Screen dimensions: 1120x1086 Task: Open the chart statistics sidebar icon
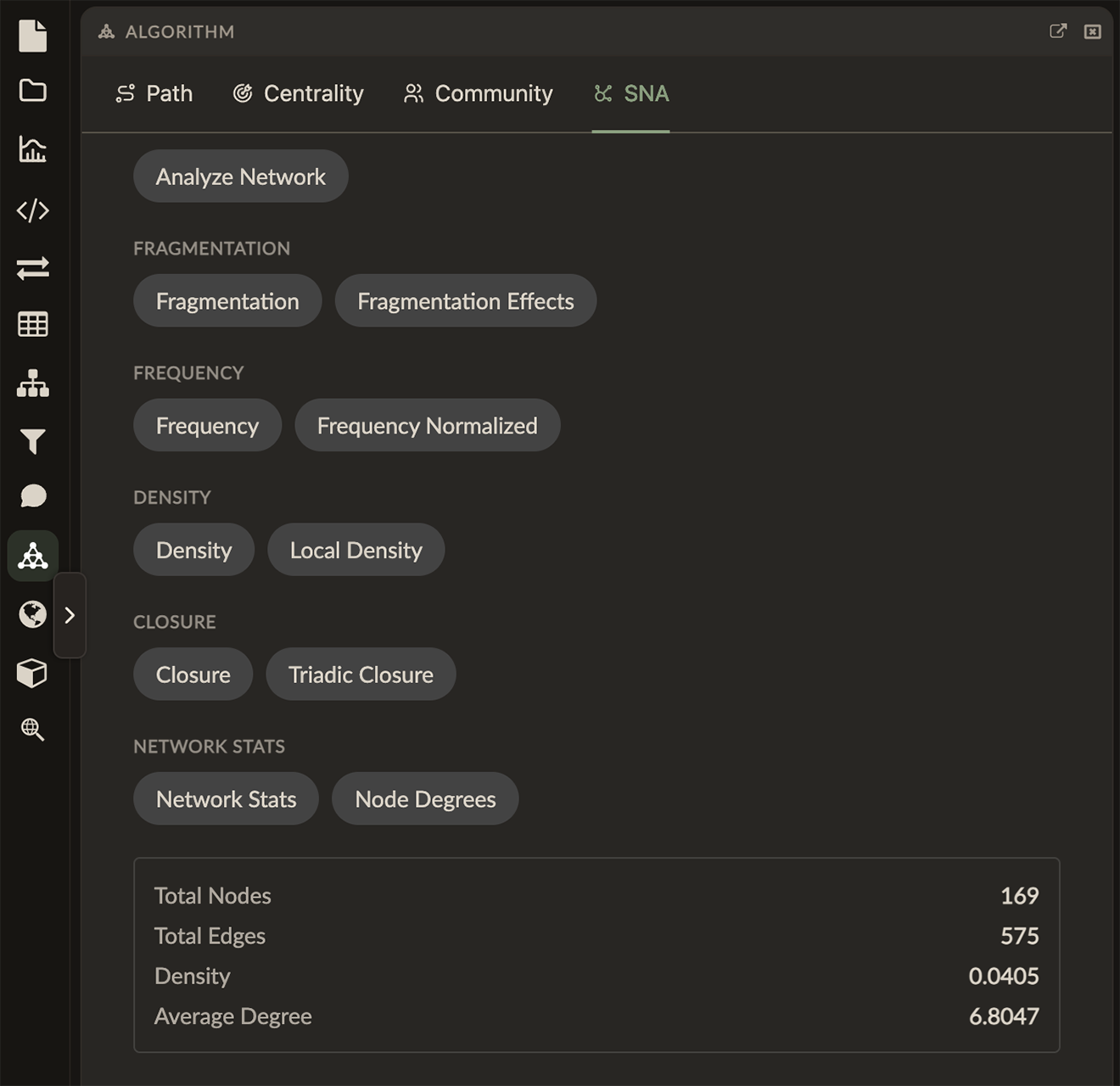pos(32,149)
